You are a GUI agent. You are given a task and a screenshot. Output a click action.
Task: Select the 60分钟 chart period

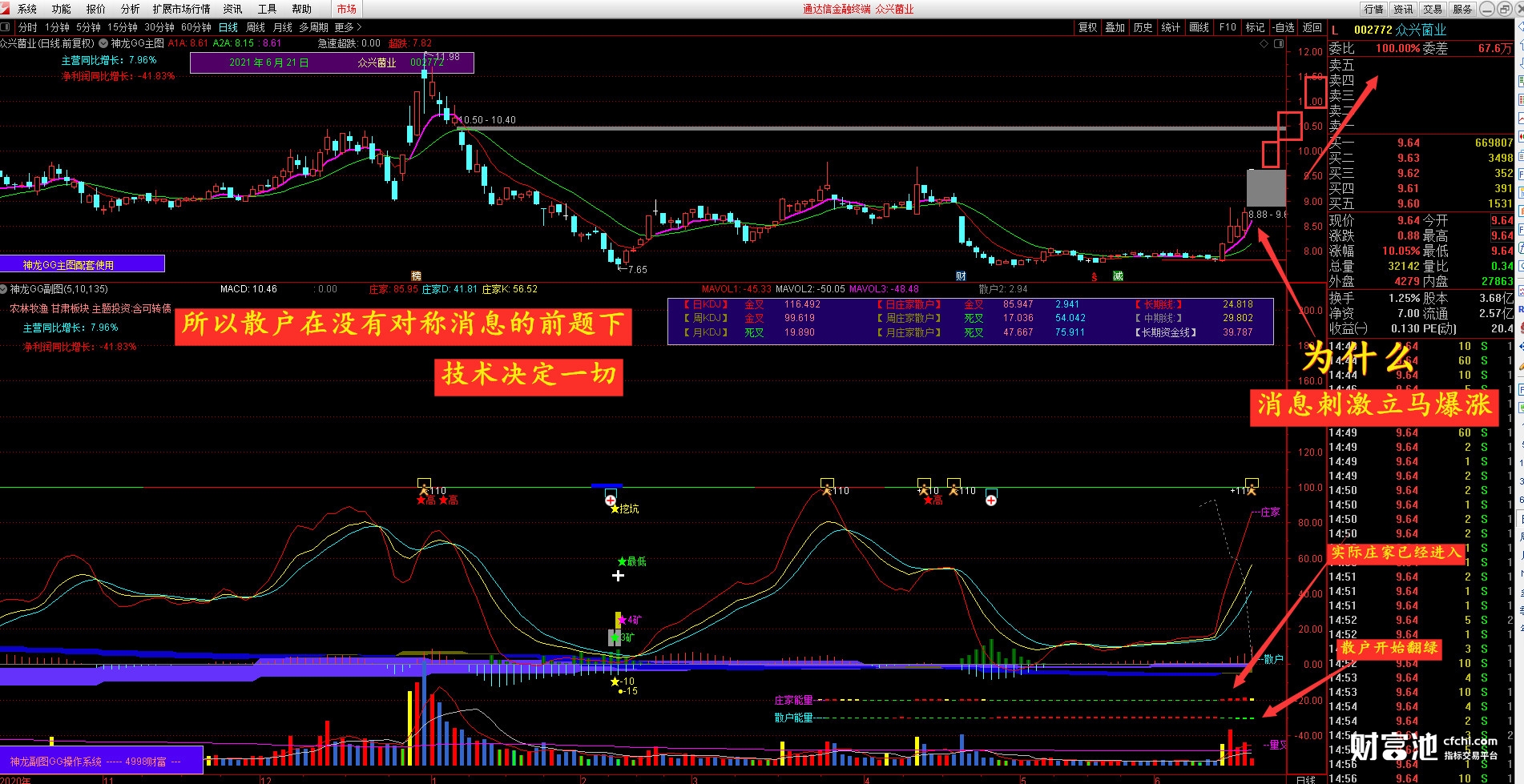tap(196, 27)
